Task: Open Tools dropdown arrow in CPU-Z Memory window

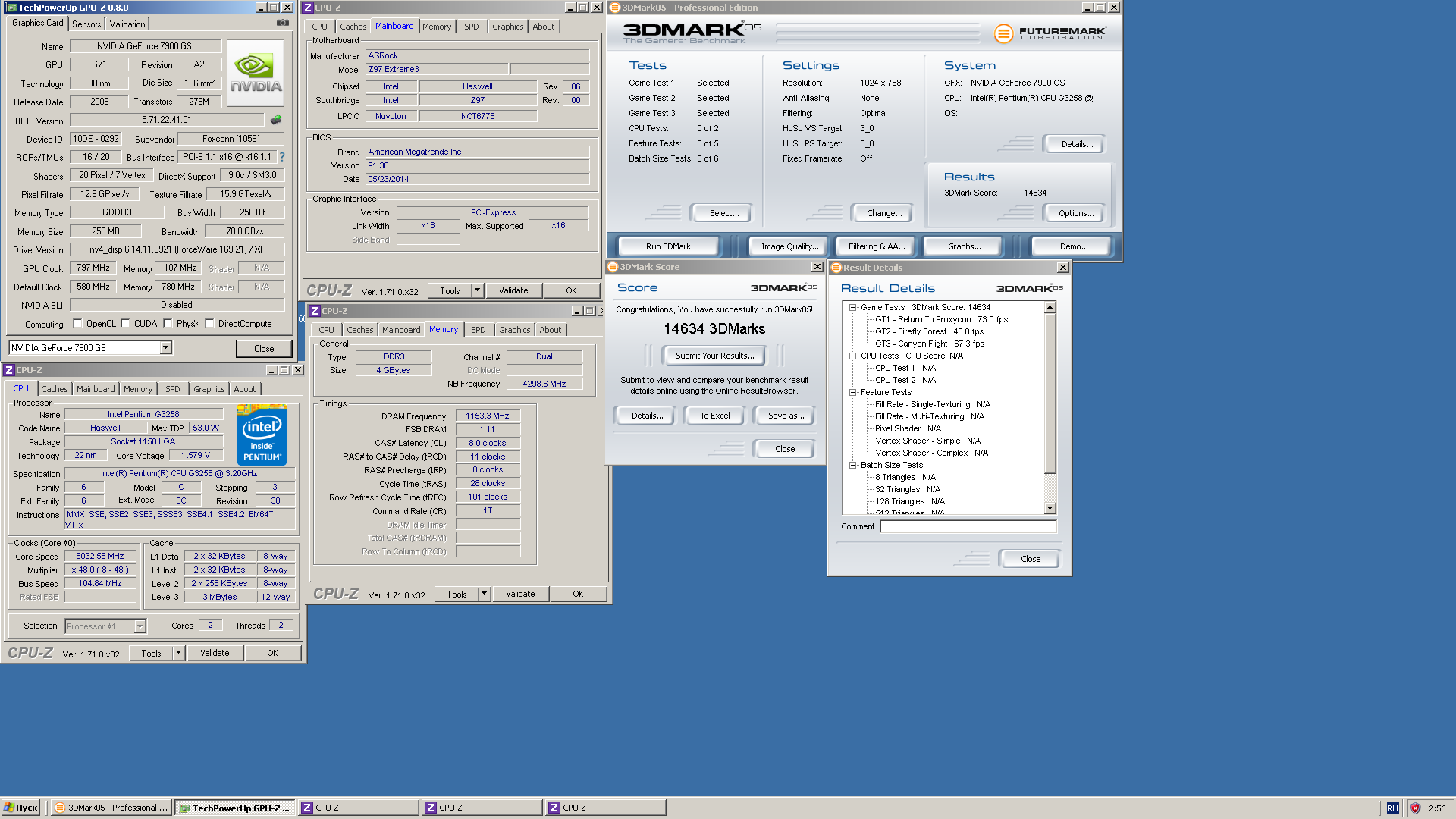Action: click(484, 594)
